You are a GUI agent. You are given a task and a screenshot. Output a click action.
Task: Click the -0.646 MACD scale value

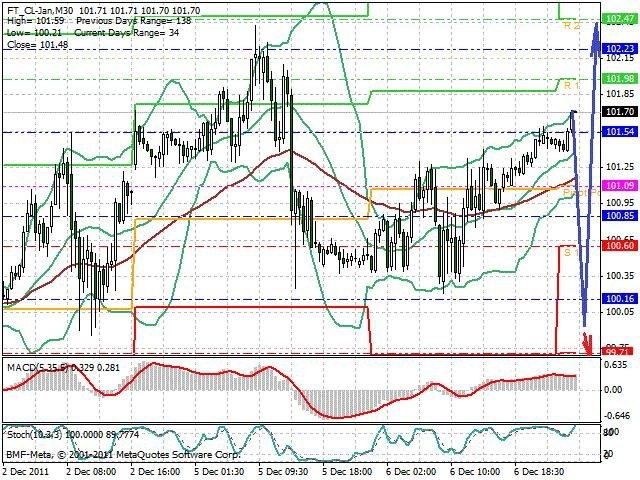click(x=617, y=416)
